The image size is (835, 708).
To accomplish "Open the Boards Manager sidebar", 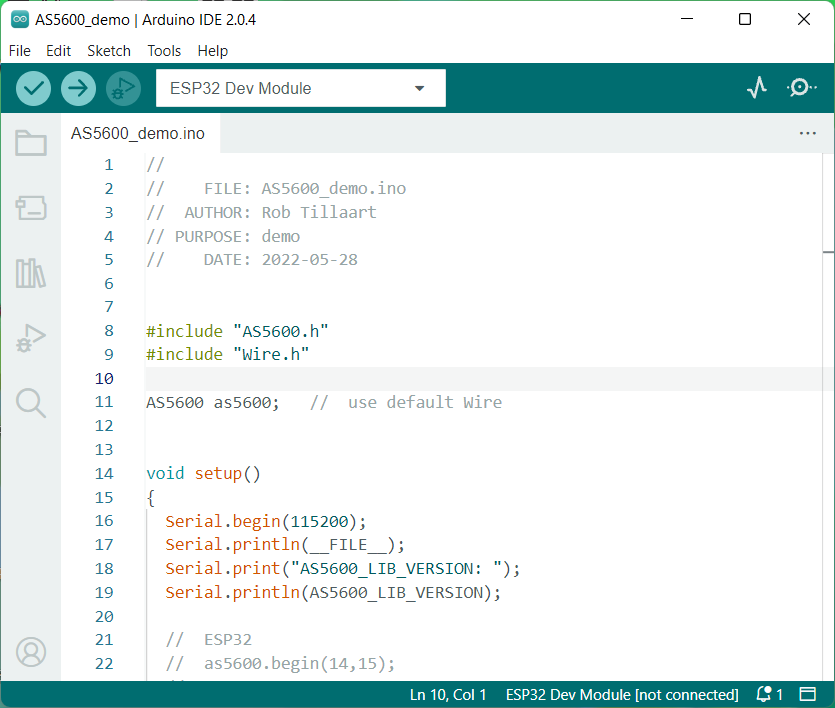I will point(31,208).
